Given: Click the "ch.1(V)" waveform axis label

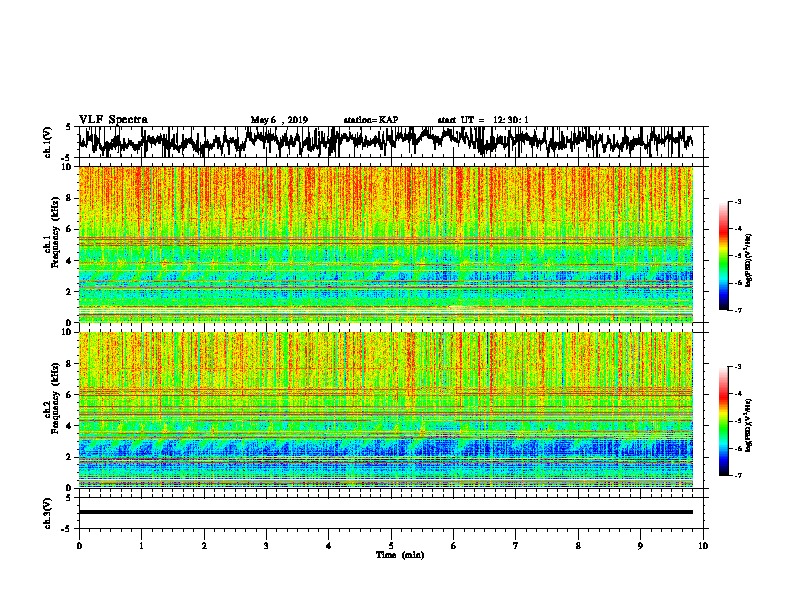Looking at the screenshot, I should (47, 142).
